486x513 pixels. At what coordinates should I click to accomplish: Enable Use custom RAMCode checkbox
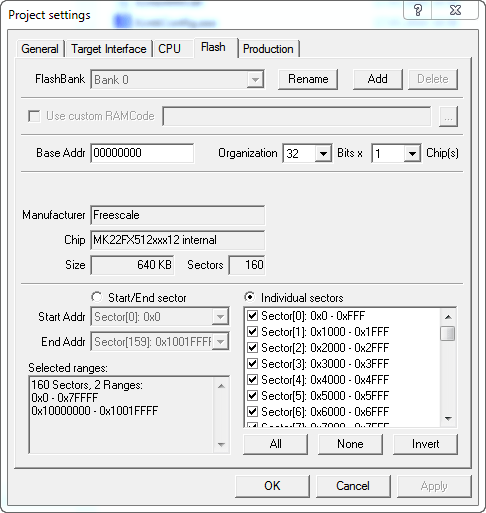click(34, 116)
